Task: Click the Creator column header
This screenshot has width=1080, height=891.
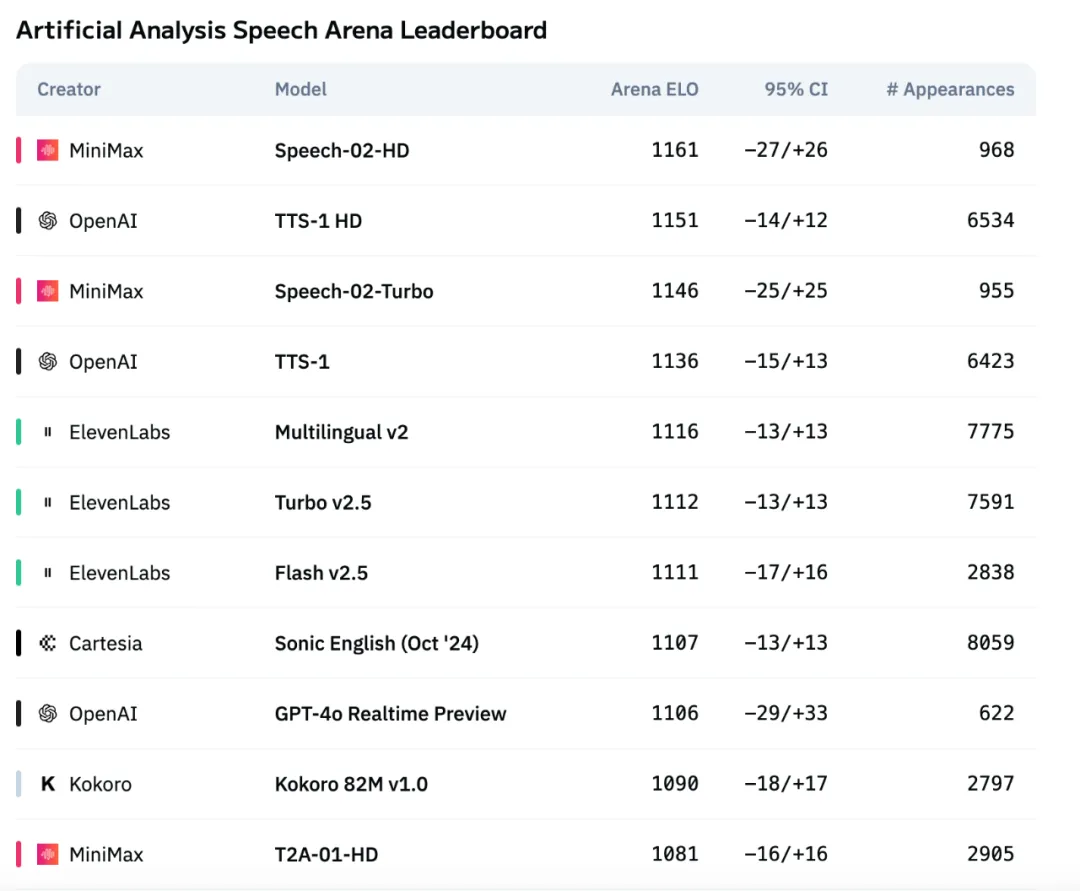Action: point(69,89)
